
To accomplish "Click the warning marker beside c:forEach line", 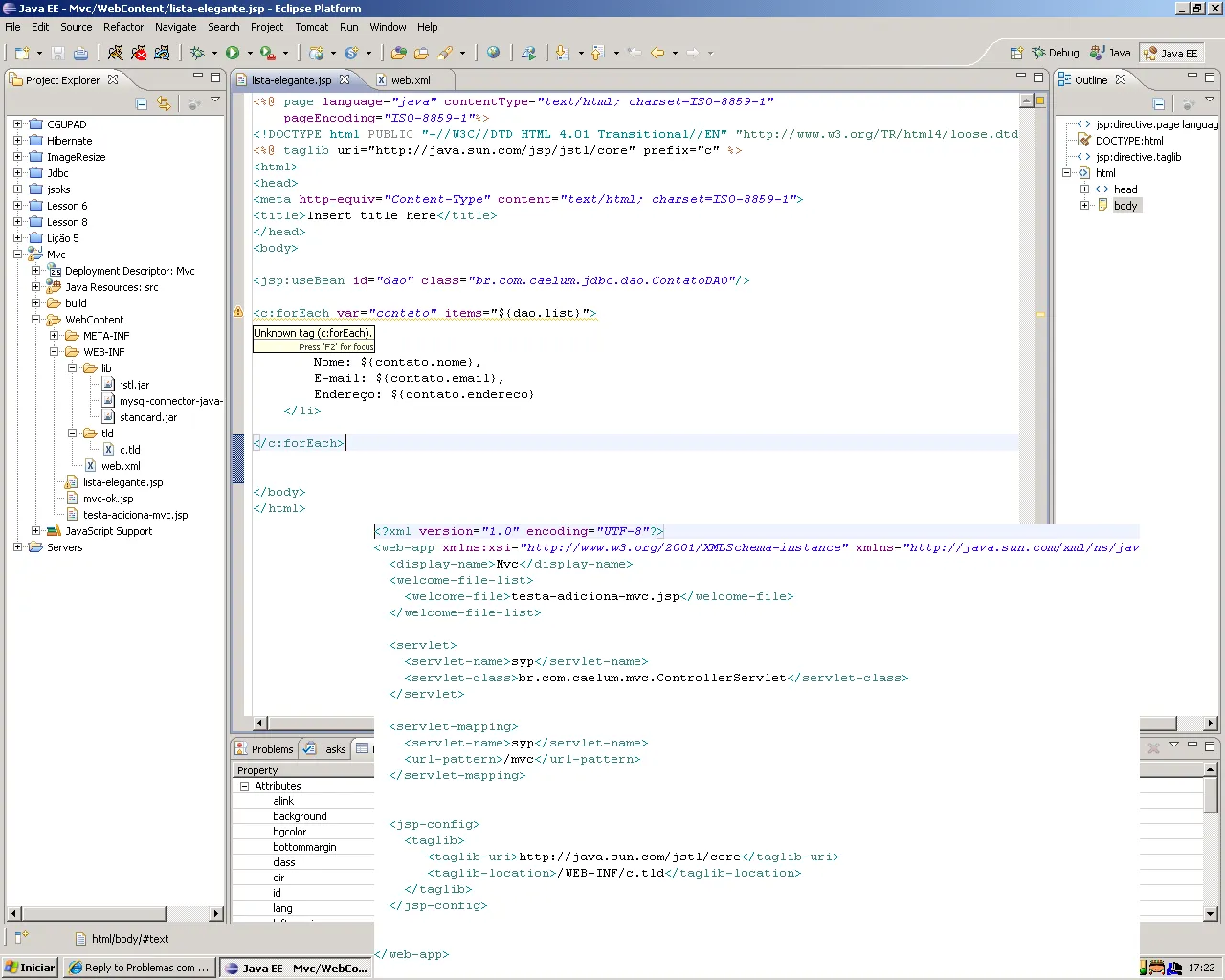I will click(238, 313).
